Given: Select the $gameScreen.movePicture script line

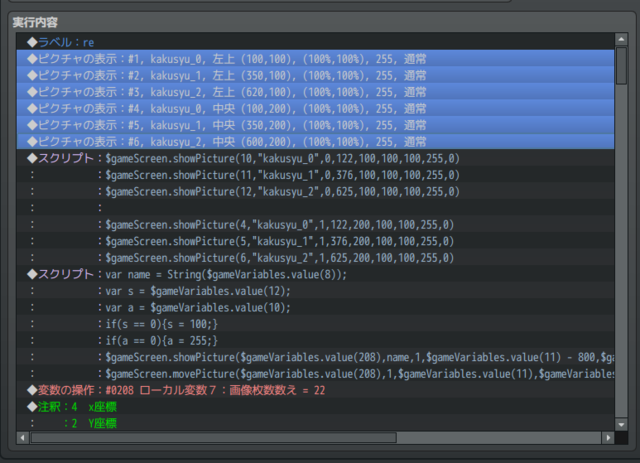Looking at the screenshot, I should tap(315, 374).
